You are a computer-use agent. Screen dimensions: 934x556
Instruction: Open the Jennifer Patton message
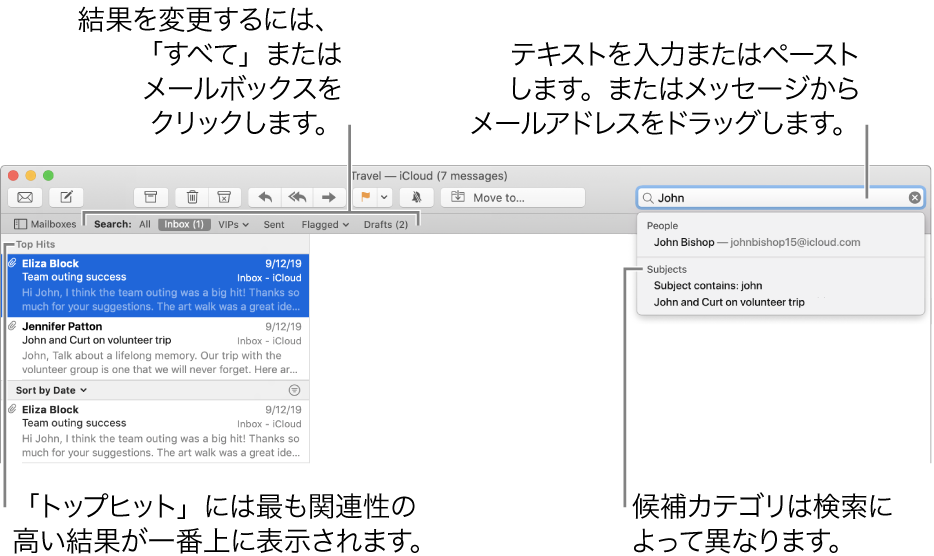point(156,348)
